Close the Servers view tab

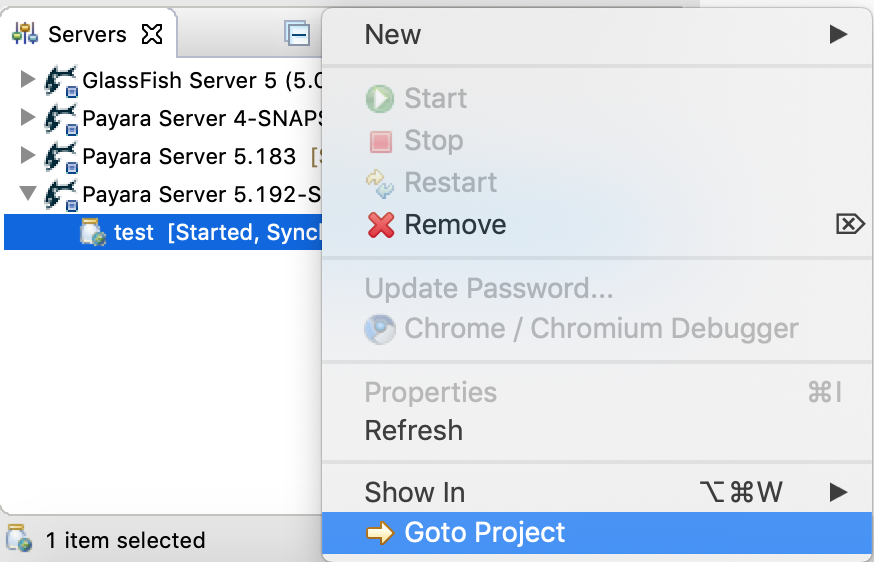click(152, 34)
